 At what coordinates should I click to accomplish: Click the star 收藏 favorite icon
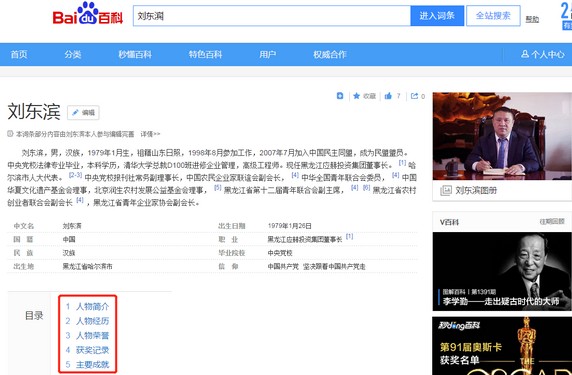coord(356,96)
